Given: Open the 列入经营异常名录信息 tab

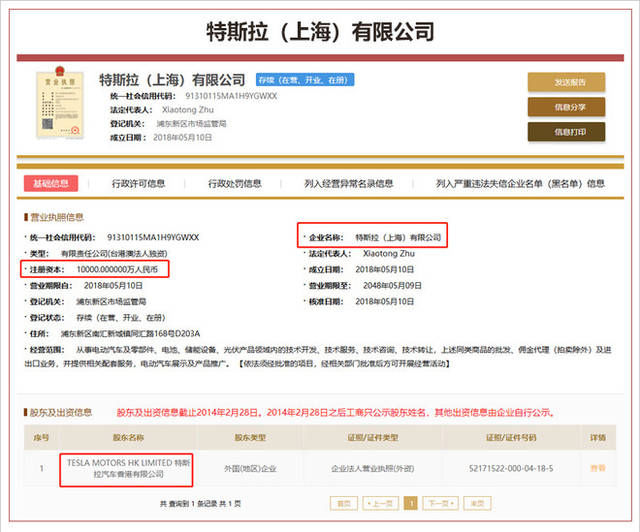Looking at the screenshot, I should tap(348, 184).
